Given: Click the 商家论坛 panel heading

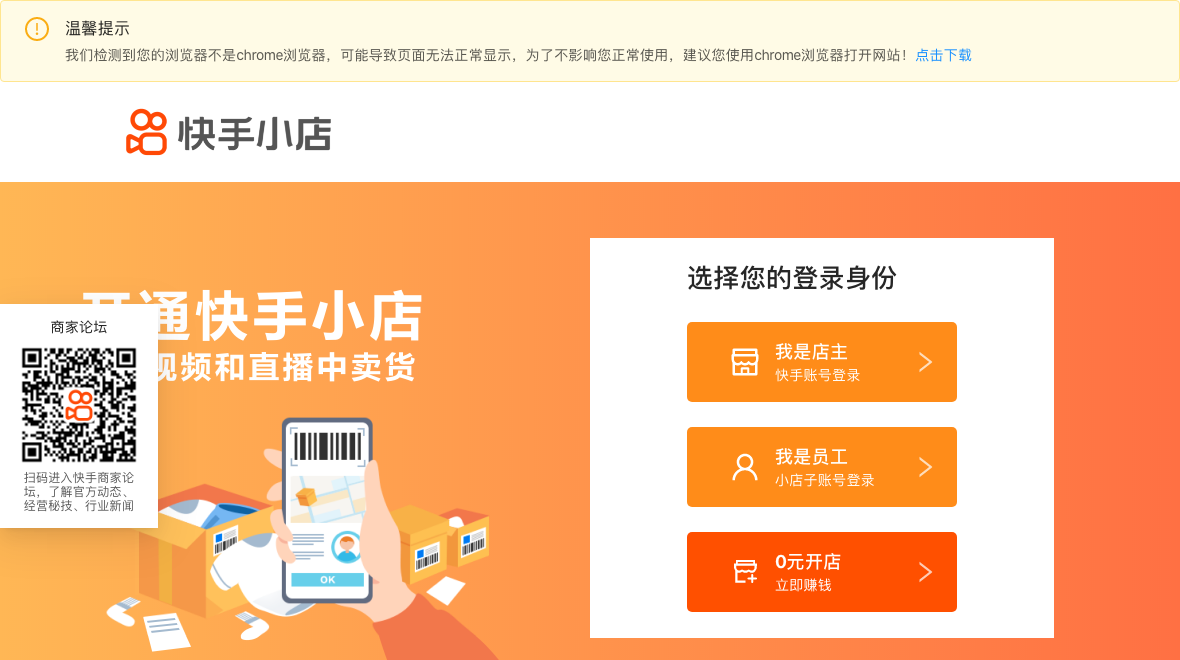Looking at the screenshot, I should point(79,327).
